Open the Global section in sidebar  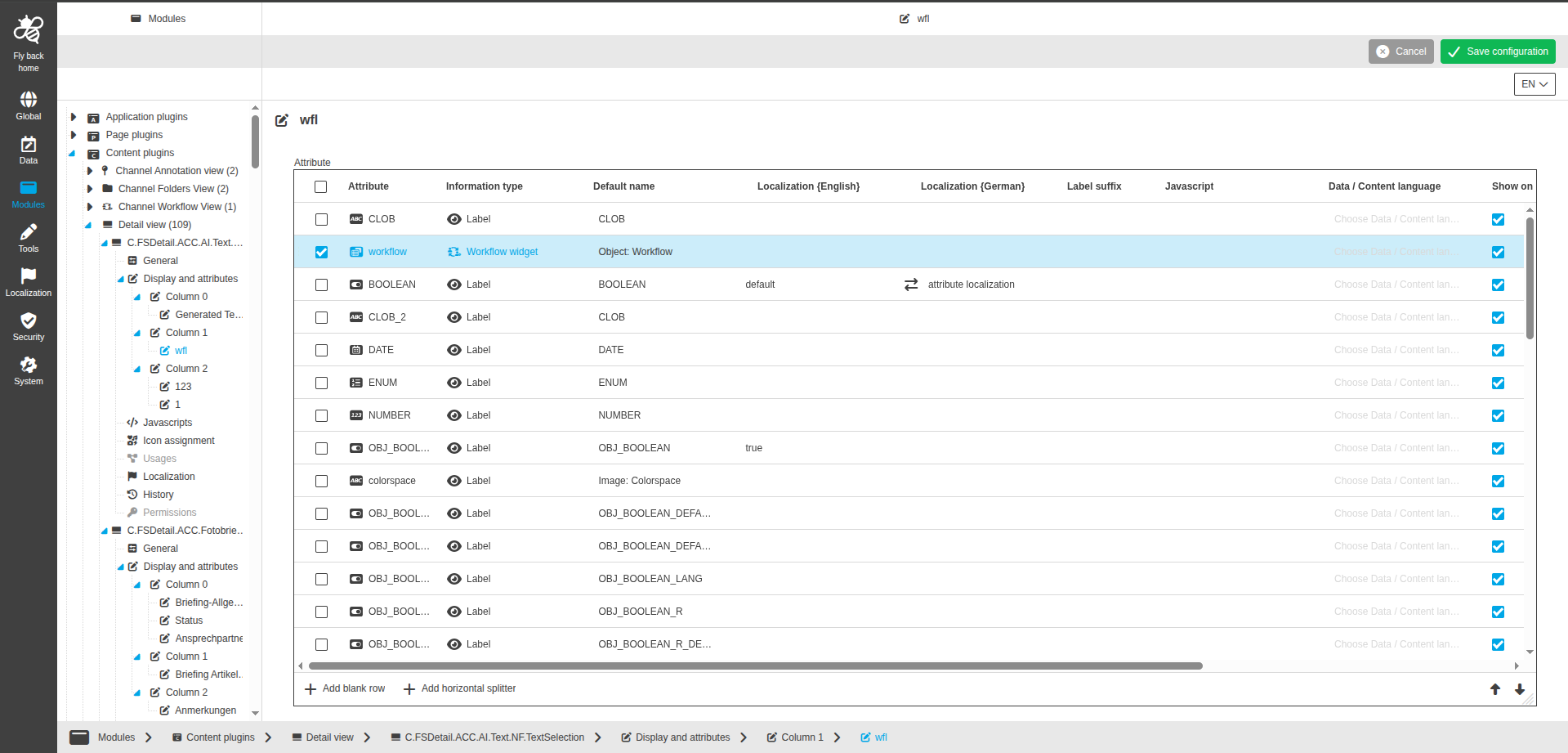(29, 106)
